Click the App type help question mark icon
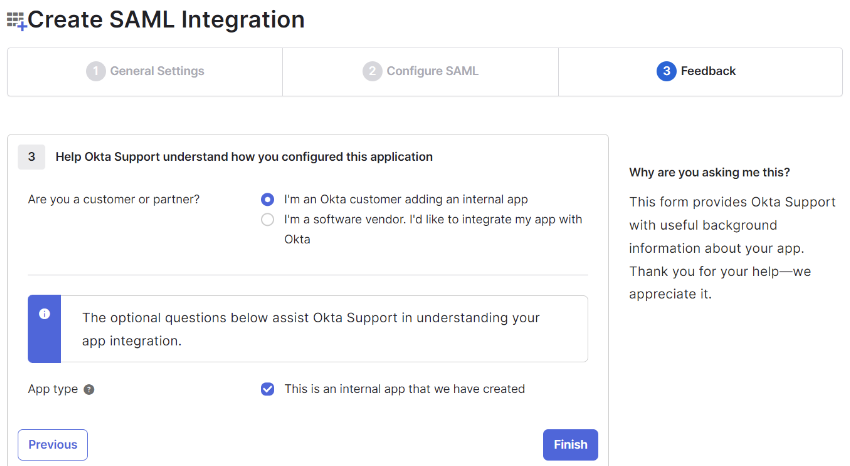The width and height of the screenshot is (850, 466). pos(89,390)
